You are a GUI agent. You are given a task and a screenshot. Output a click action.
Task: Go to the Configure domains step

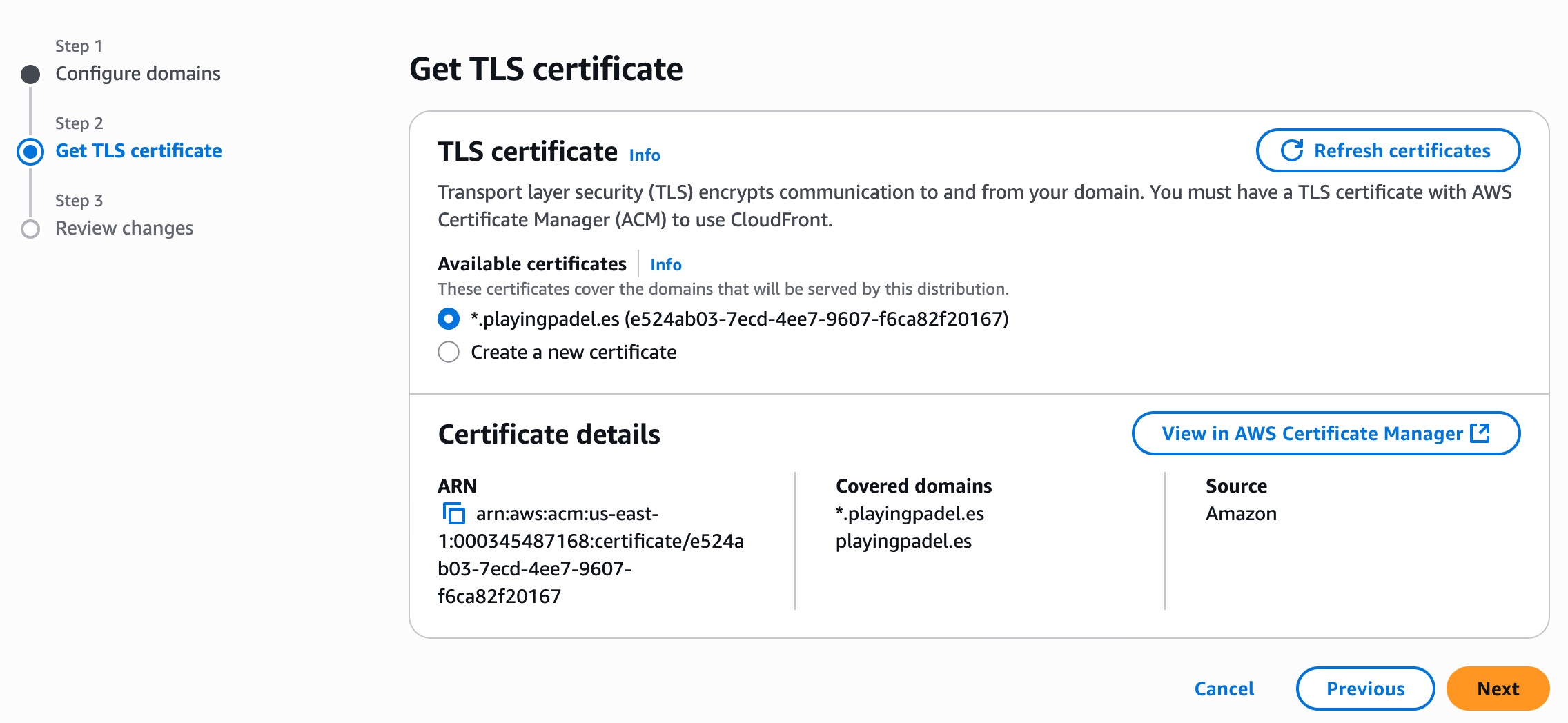(138, 74)
